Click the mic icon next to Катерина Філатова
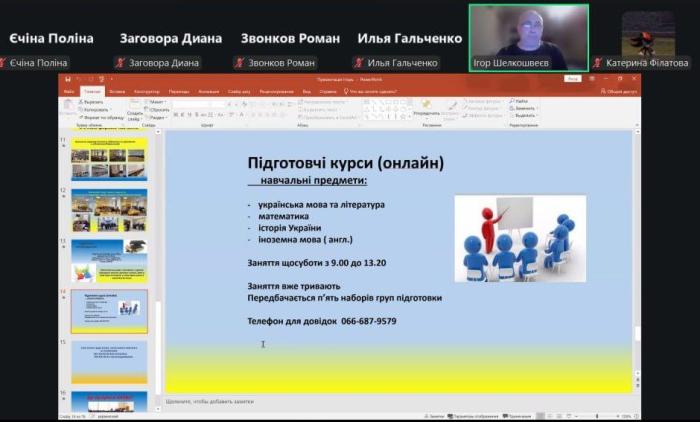 point(597,63)
